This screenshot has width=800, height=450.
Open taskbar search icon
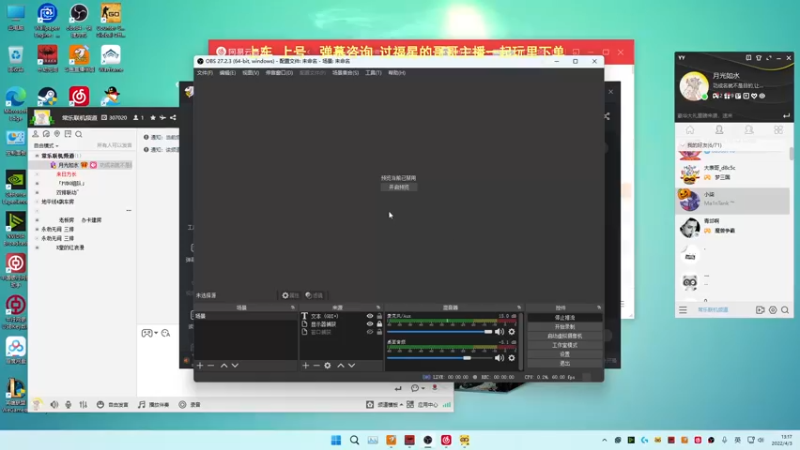pos(354,440)
